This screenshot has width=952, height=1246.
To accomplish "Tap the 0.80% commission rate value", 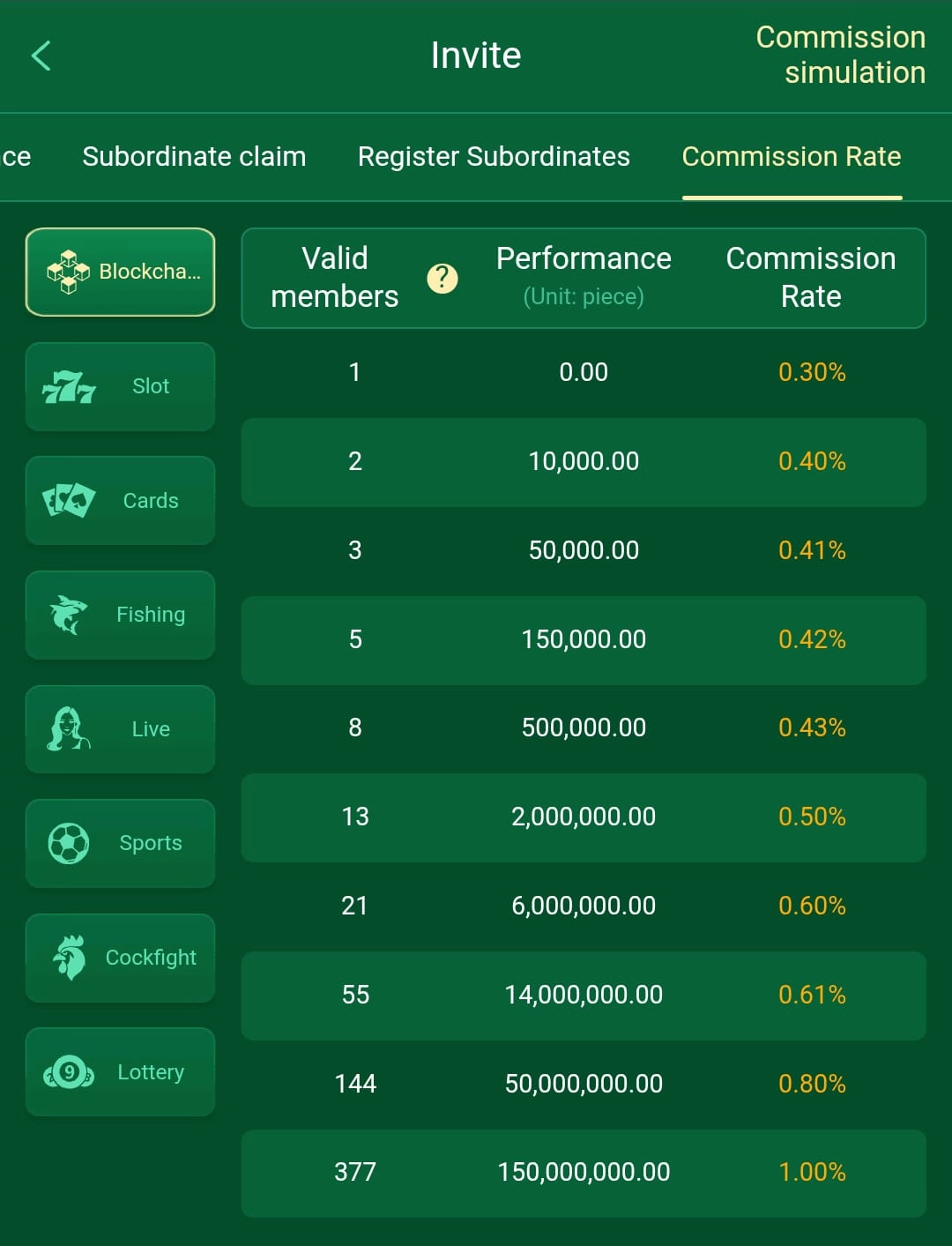I will [811, 1084].
